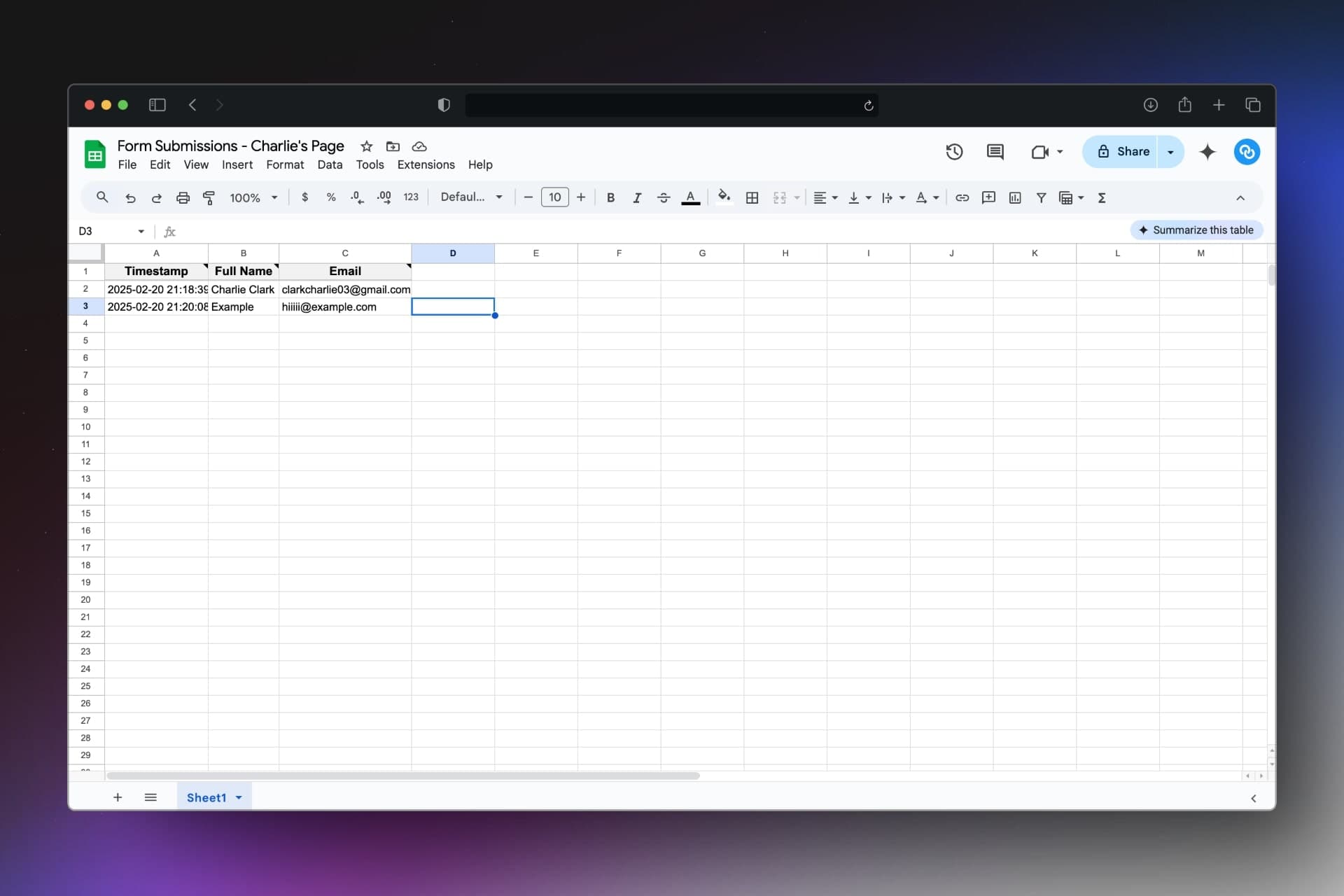The height and width of the screenshot is (896, 1344).
Task: Toggle strikethrough formatting
Action: tap(664, 198)
